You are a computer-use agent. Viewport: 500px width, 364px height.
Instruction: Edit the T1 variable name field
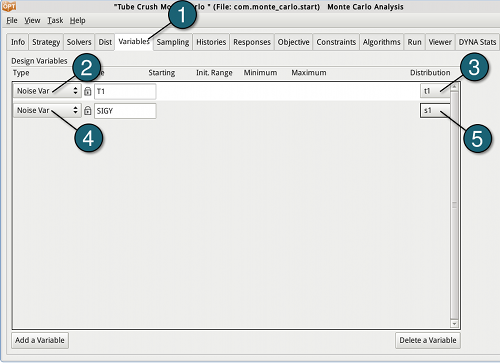pos(125,91)
